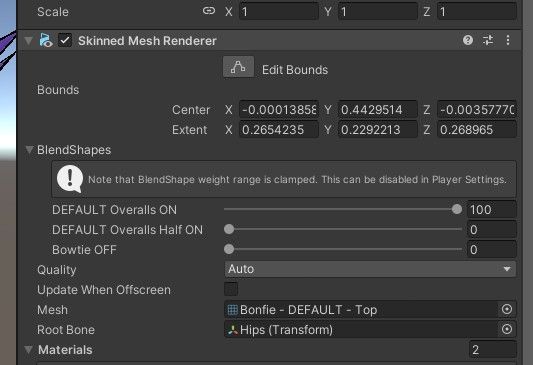Edit the Bounds Extent Z field
Image resolution: width=533 pixels, height=365 pixels.
477,129
